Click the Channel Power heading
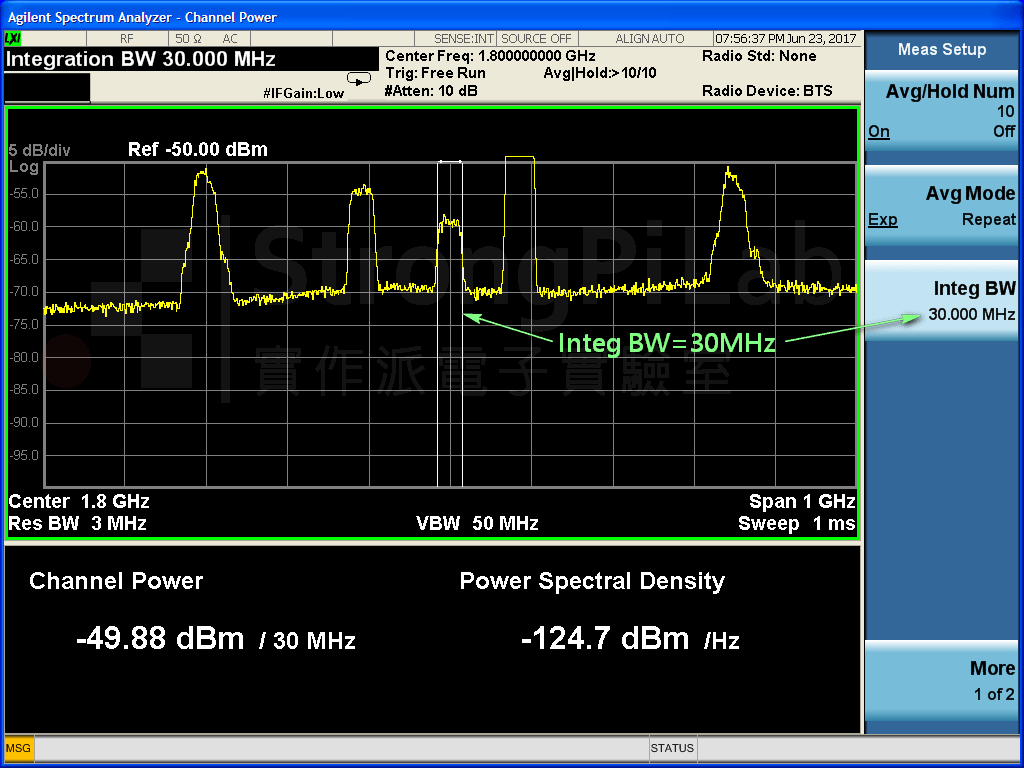Viewport: 1024px width, 768px height. [116, 581]
